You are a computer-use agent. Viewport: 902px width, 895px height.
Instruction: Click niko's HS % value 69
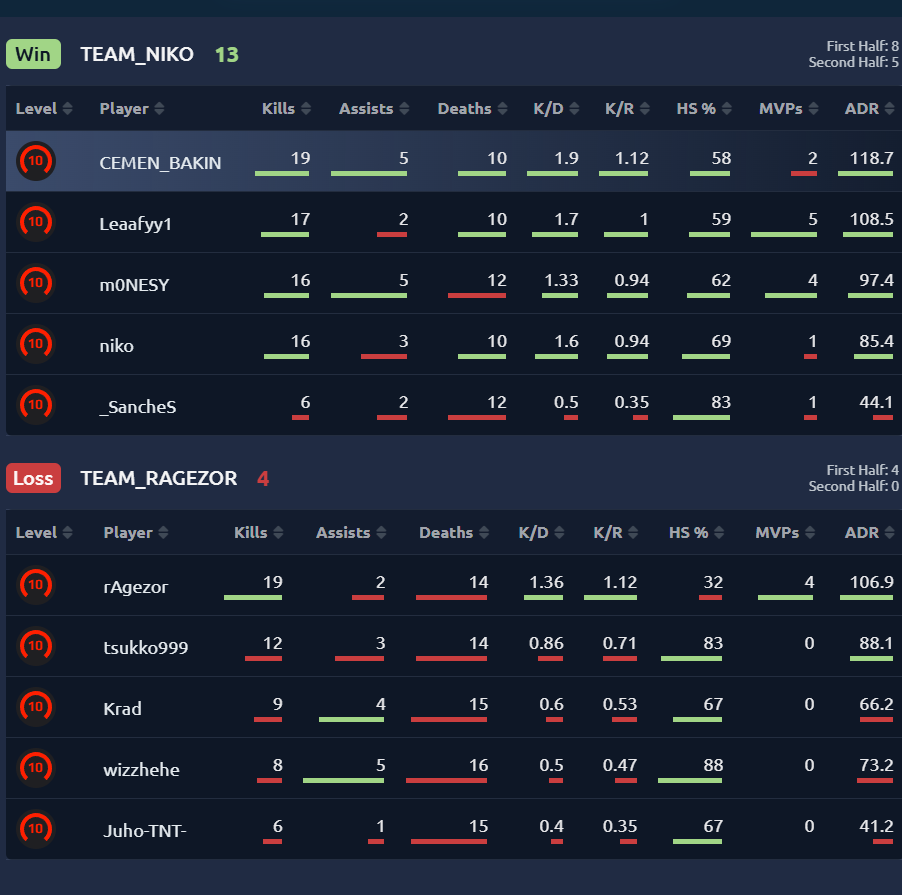tap(721, 341)
